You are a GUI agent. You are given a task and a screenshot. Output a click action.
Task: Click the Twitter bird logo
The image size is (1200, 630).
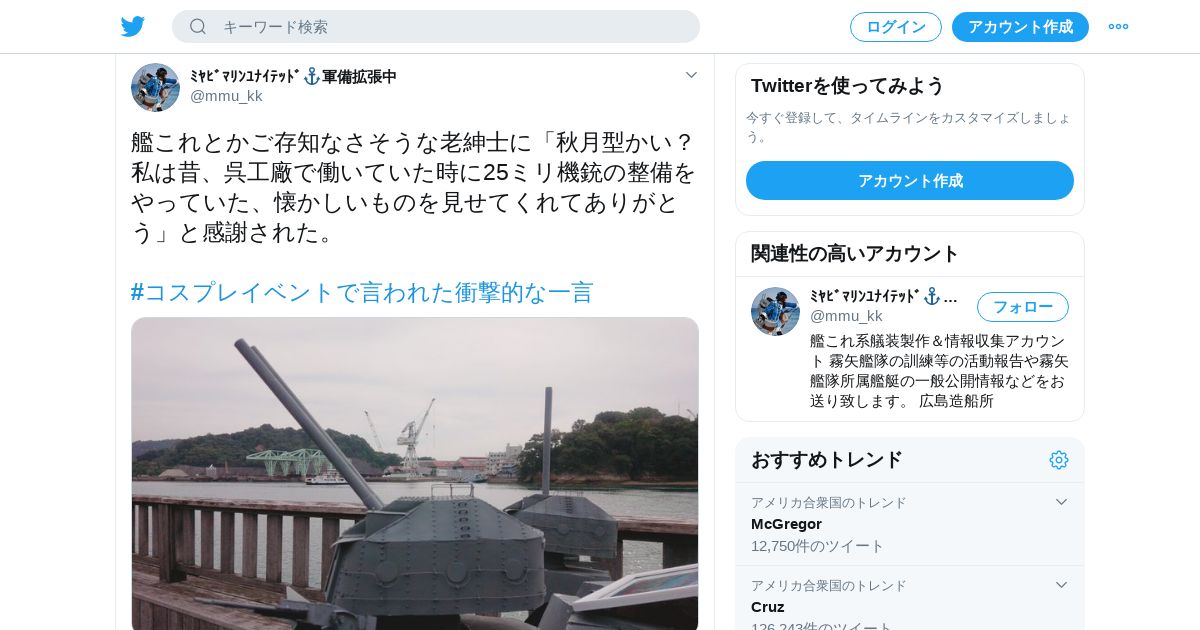[x=133, y=27]
